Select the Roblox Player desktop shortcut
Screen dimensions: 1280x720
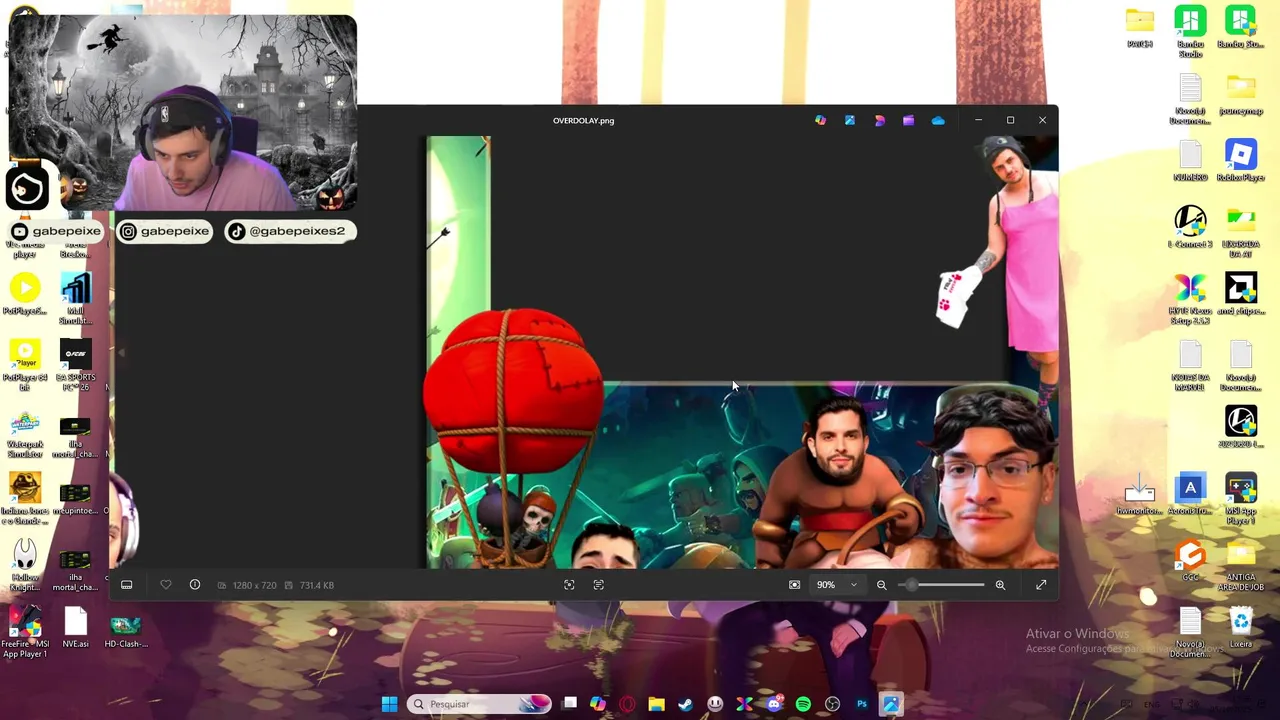point(1241,160)
